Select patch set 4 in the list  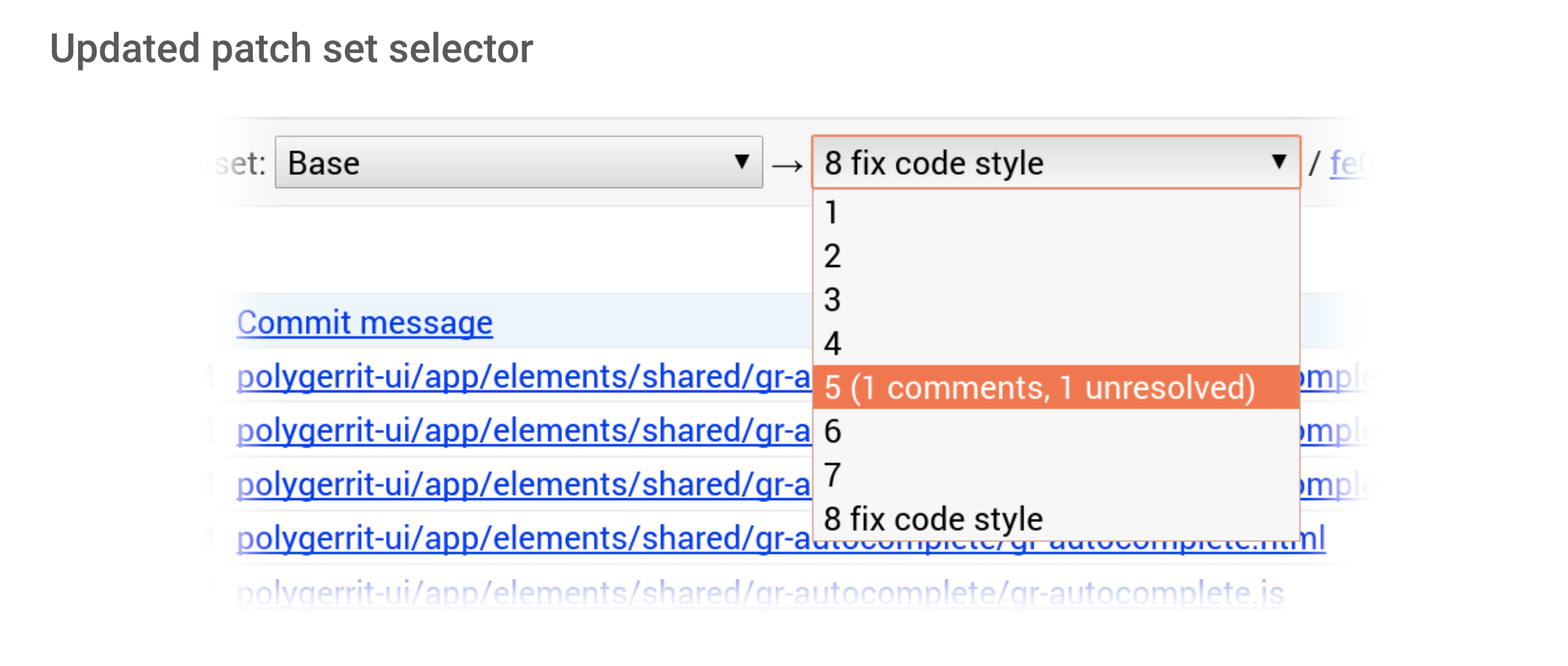click(x=1055, y=344)
